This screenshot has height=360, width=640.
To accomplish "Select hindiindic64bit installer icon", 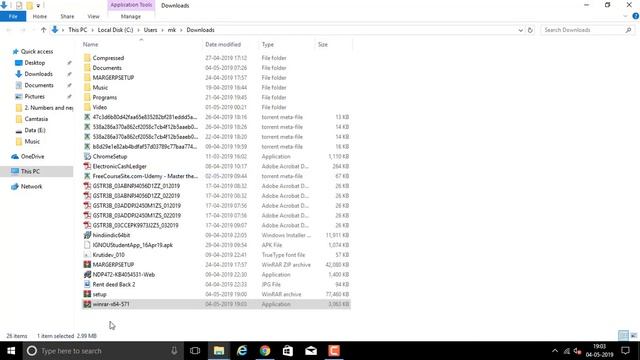I will tap(87, 235).
